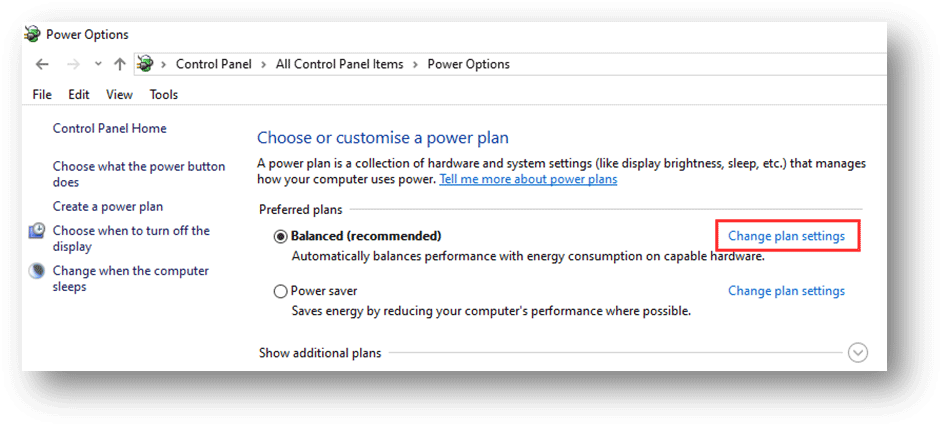942x426 pixels.
Task: Open Change plan settings for Power saver
Action: coord(786,291)
